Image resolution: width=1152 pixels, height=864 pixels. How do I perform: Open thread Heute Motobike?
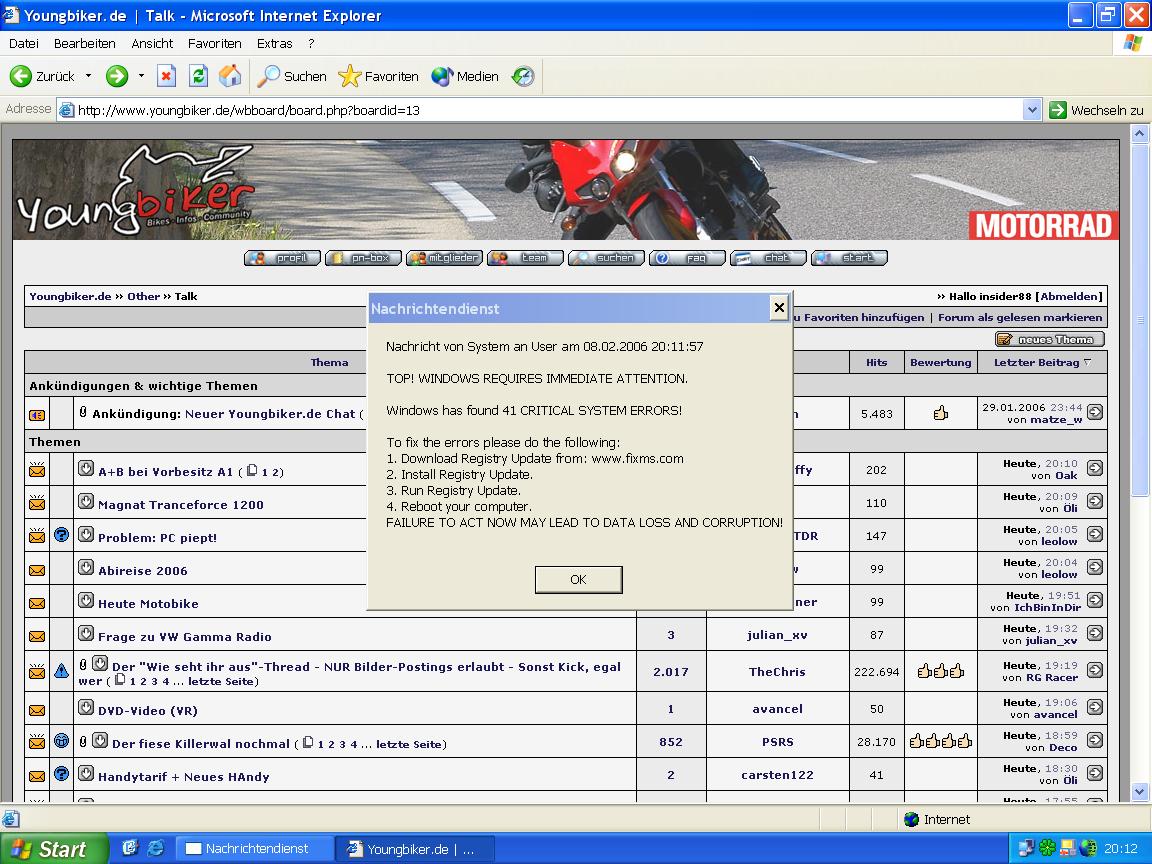148,604
